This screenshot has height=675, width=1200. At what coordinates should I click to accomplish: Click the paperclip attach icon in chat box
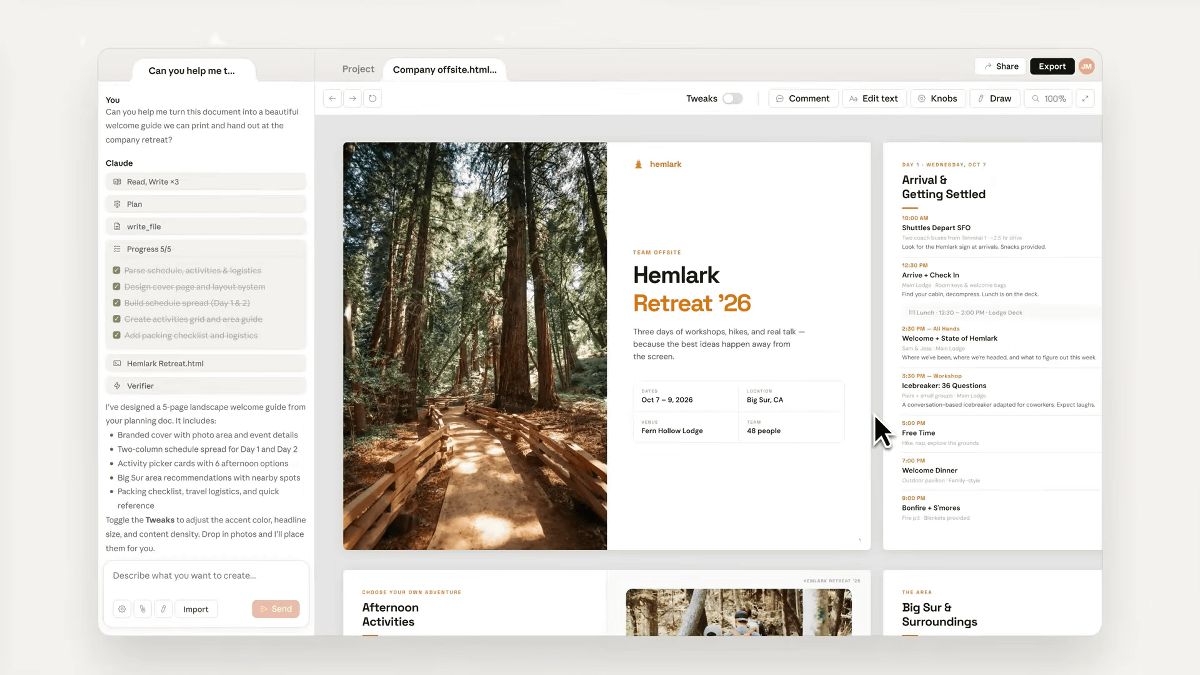pyautogui.click(x=143, y=609)
